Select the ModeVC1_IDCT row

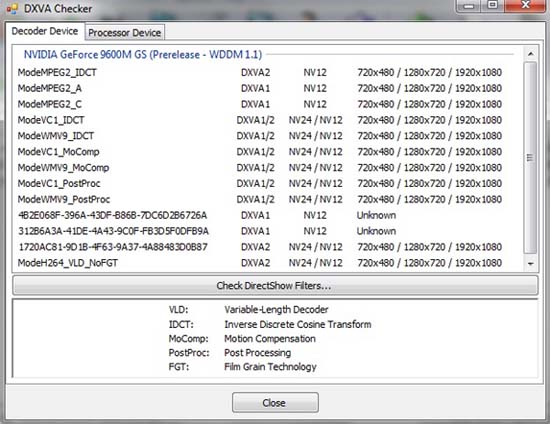click(260, 120)
